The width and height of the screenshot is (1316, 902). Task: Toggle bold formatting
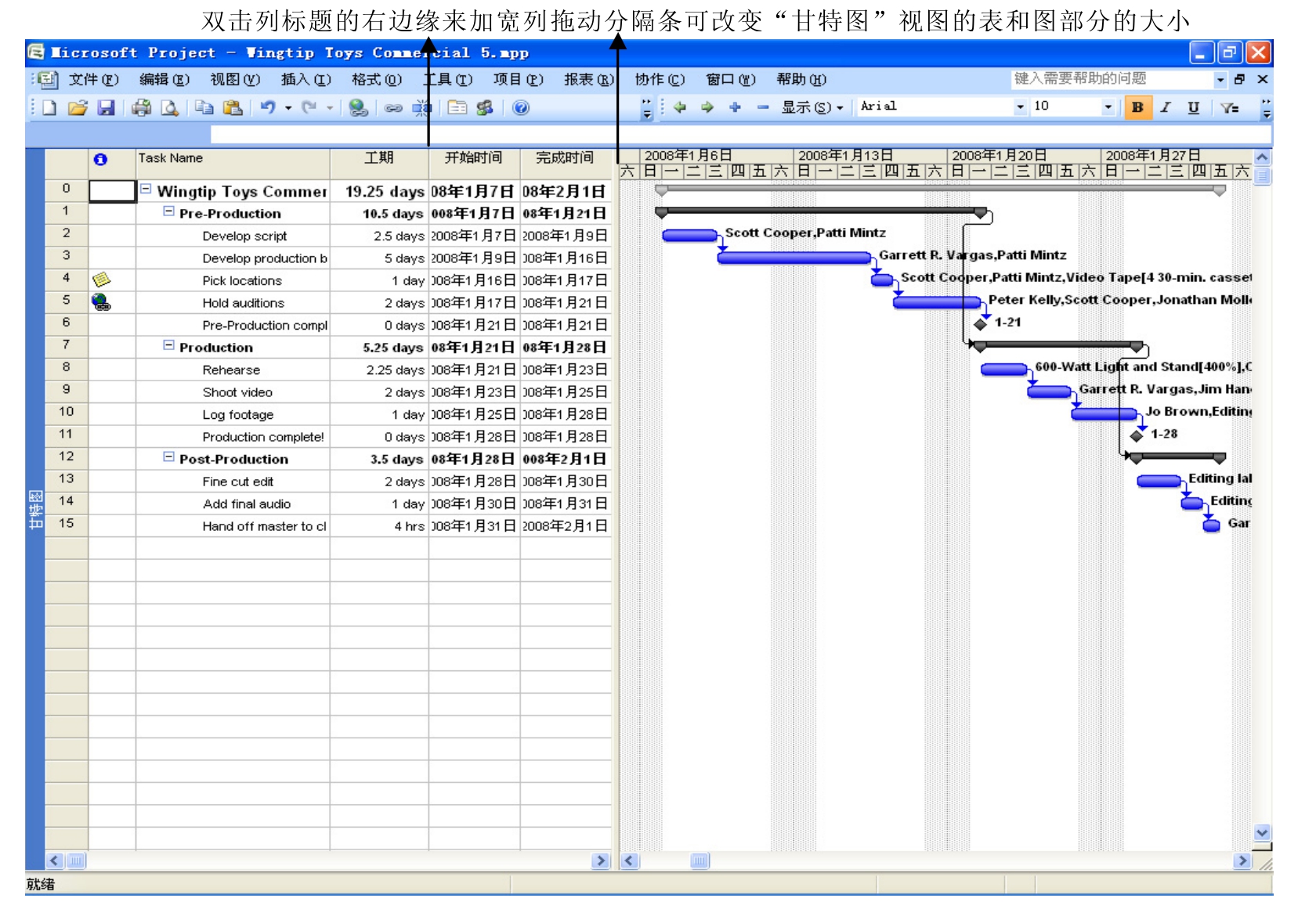point(1137,107)
